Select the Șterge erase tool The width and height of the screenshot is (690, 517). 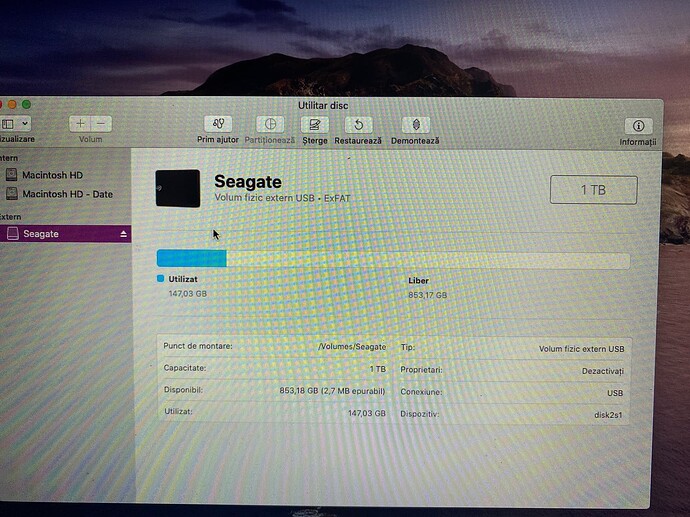pos(315,125)
